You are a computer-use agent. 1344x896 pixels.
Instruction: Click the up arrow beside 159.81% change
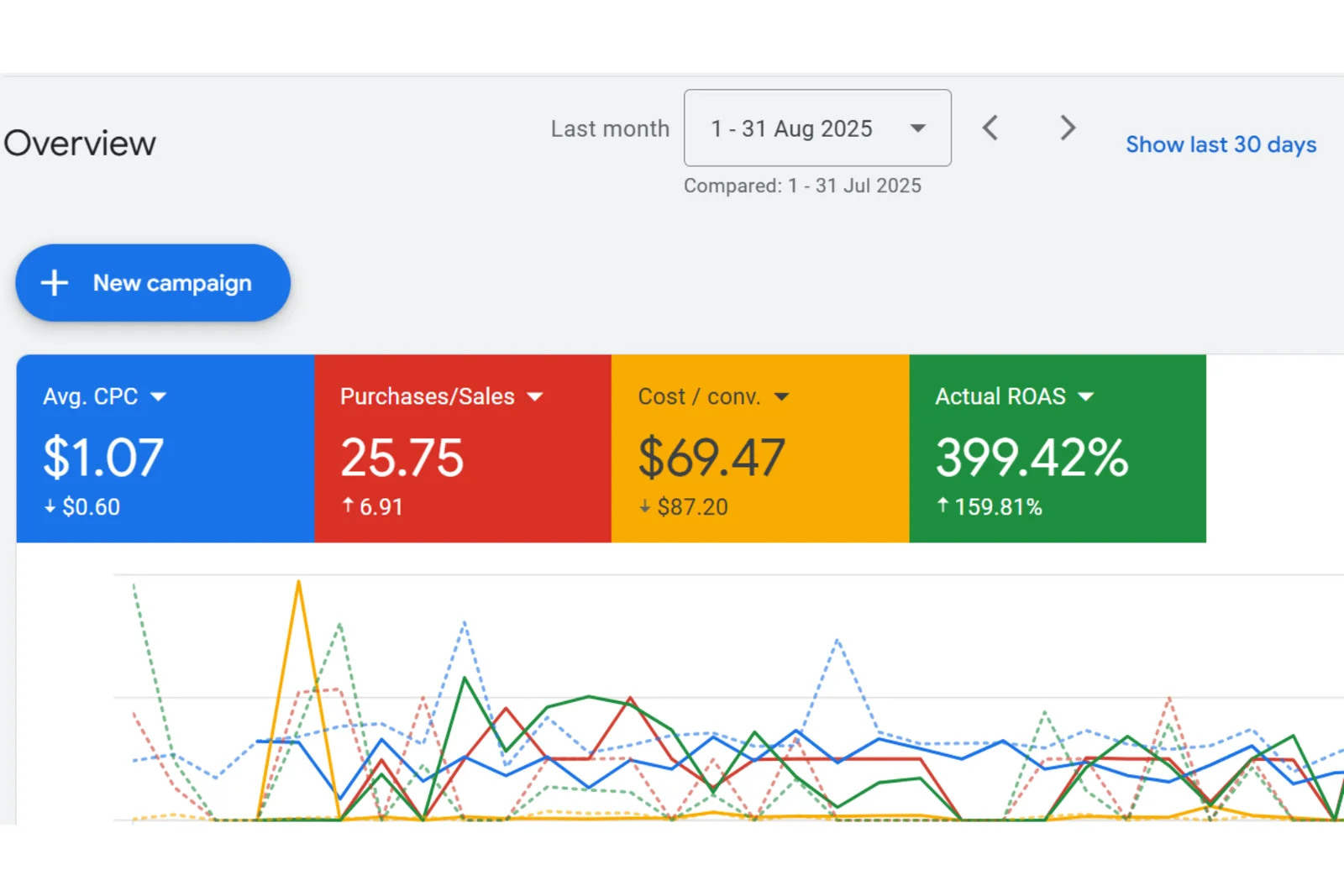click(942, 506)
